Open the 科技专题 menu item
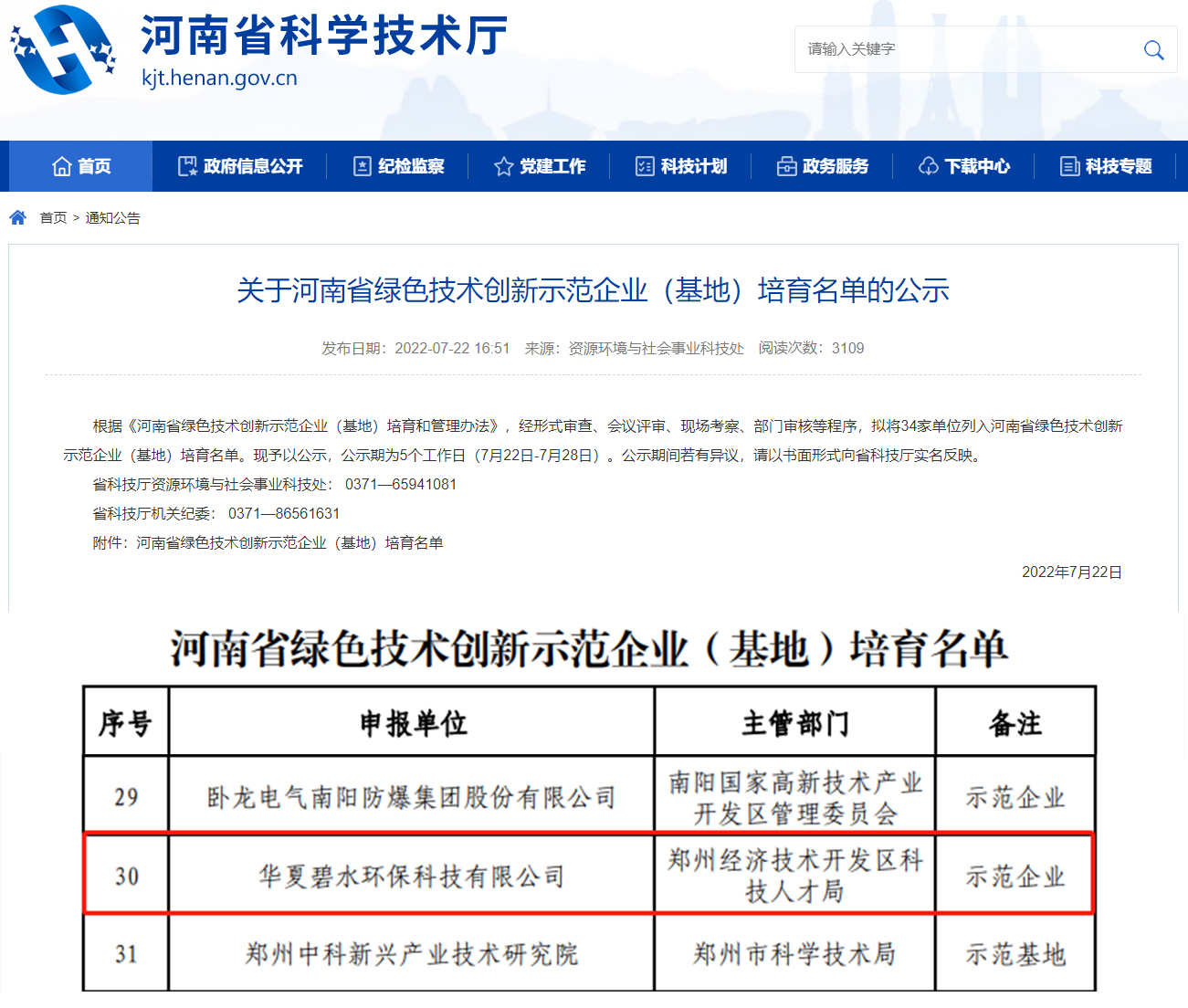The height and width of the screenshot is (1008, 1188). pos(1106,166)
